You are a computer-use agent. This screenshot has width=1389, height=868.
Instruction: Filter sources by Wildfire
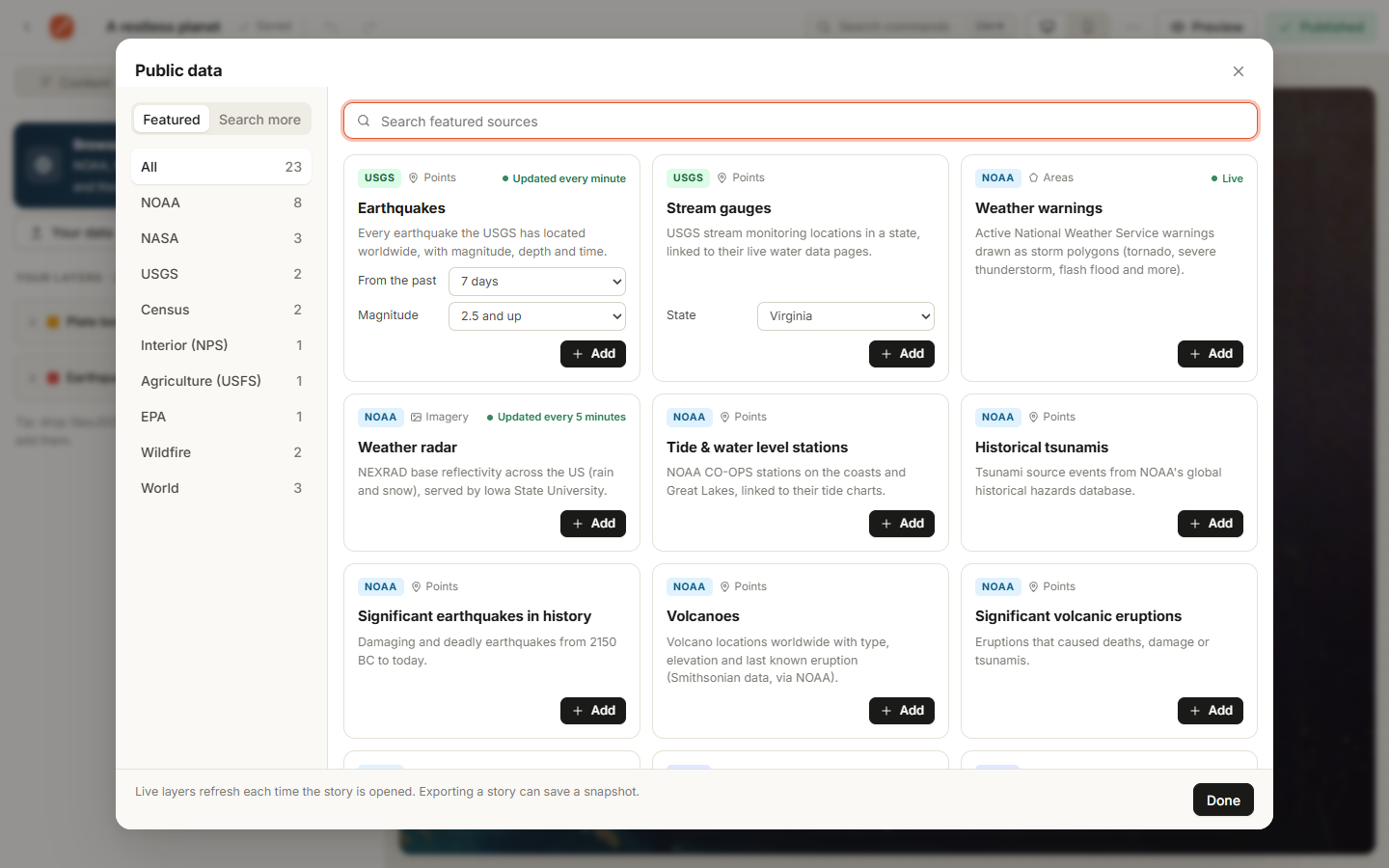click(x=221, y=452)
